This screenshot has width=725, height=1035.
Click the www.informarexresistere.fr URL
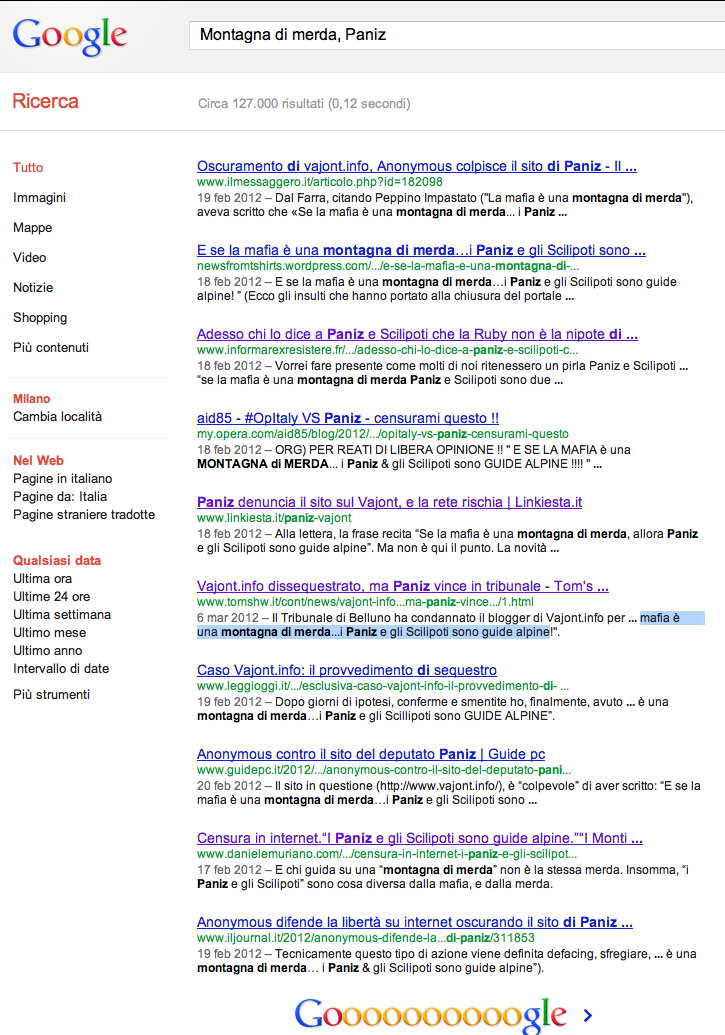[388, 350]
